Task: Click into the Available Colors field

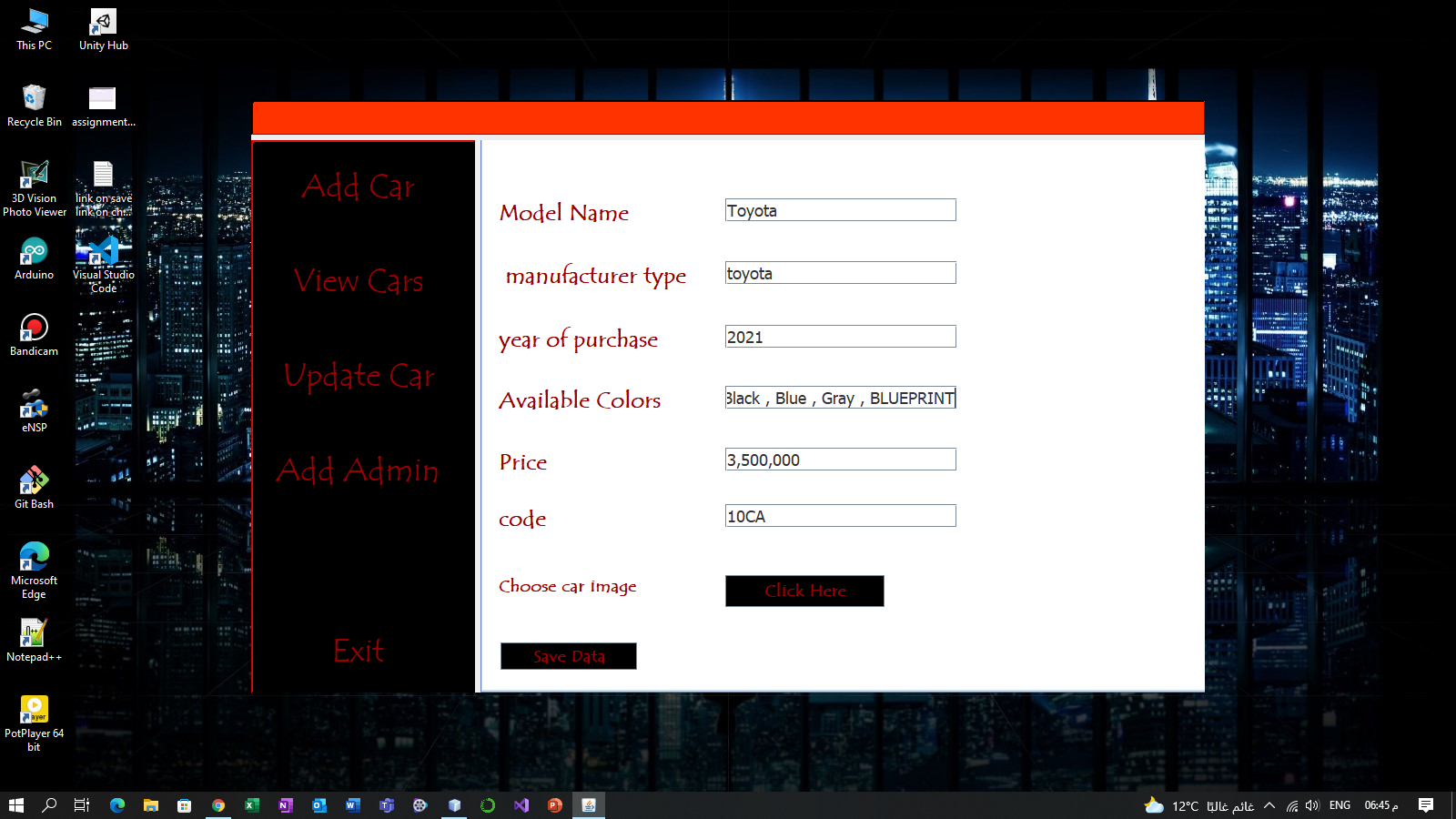Action: coord(841,398)
